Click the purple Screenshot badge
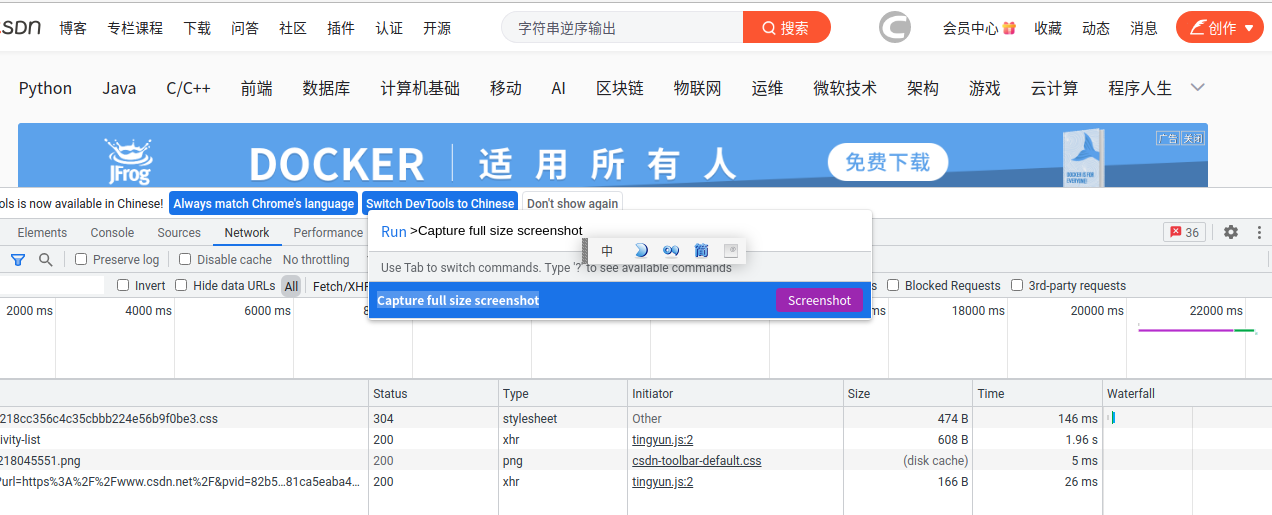The image size is (1272, 515). click(x=819, y=300)
